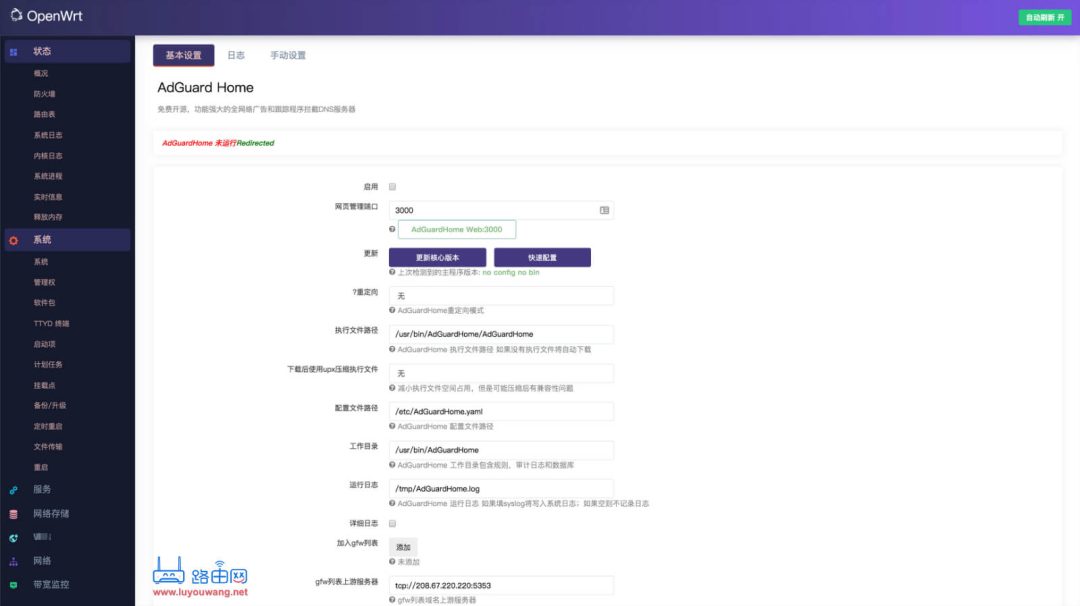
Task: Switch to the 基本设置 tab
Action: point(183,55)
